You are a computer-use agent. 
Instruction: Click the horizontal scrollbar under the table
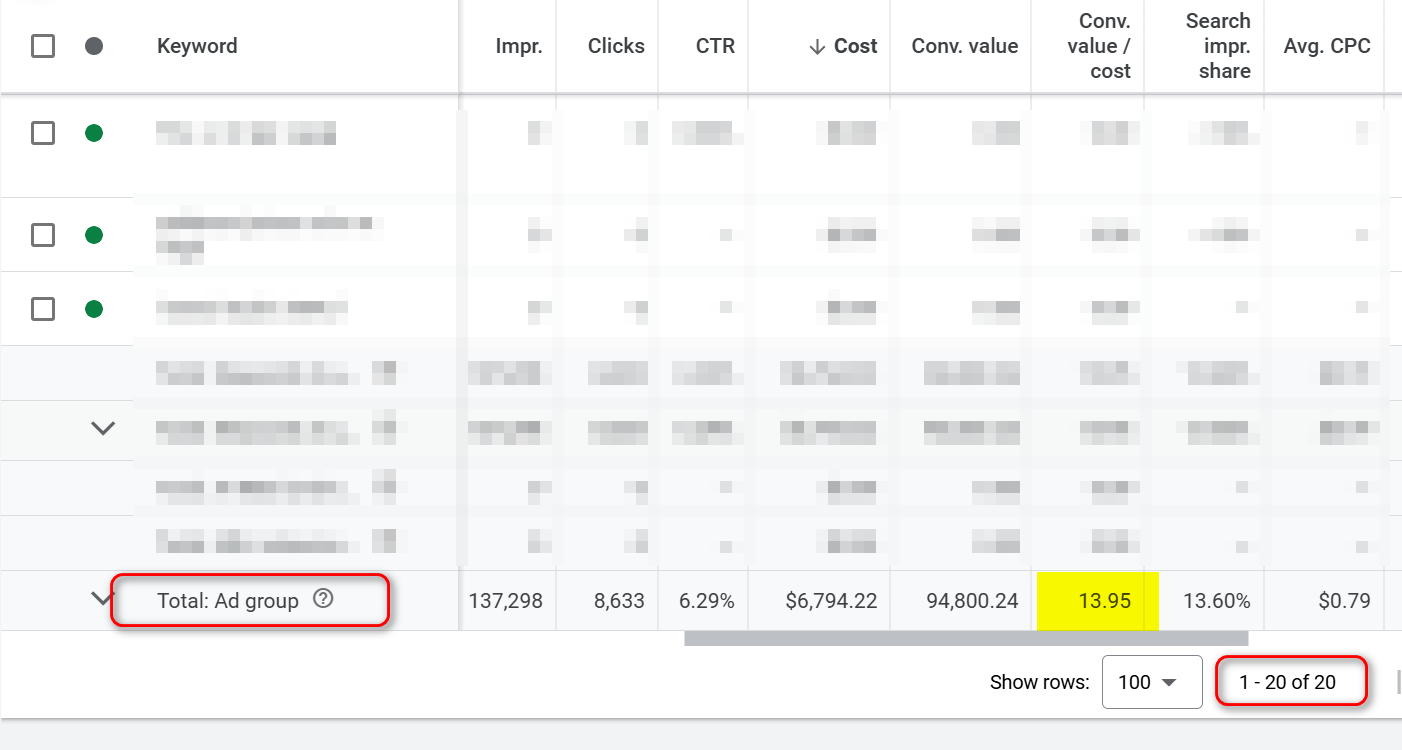pyautogui.click(x=965, y=638)
